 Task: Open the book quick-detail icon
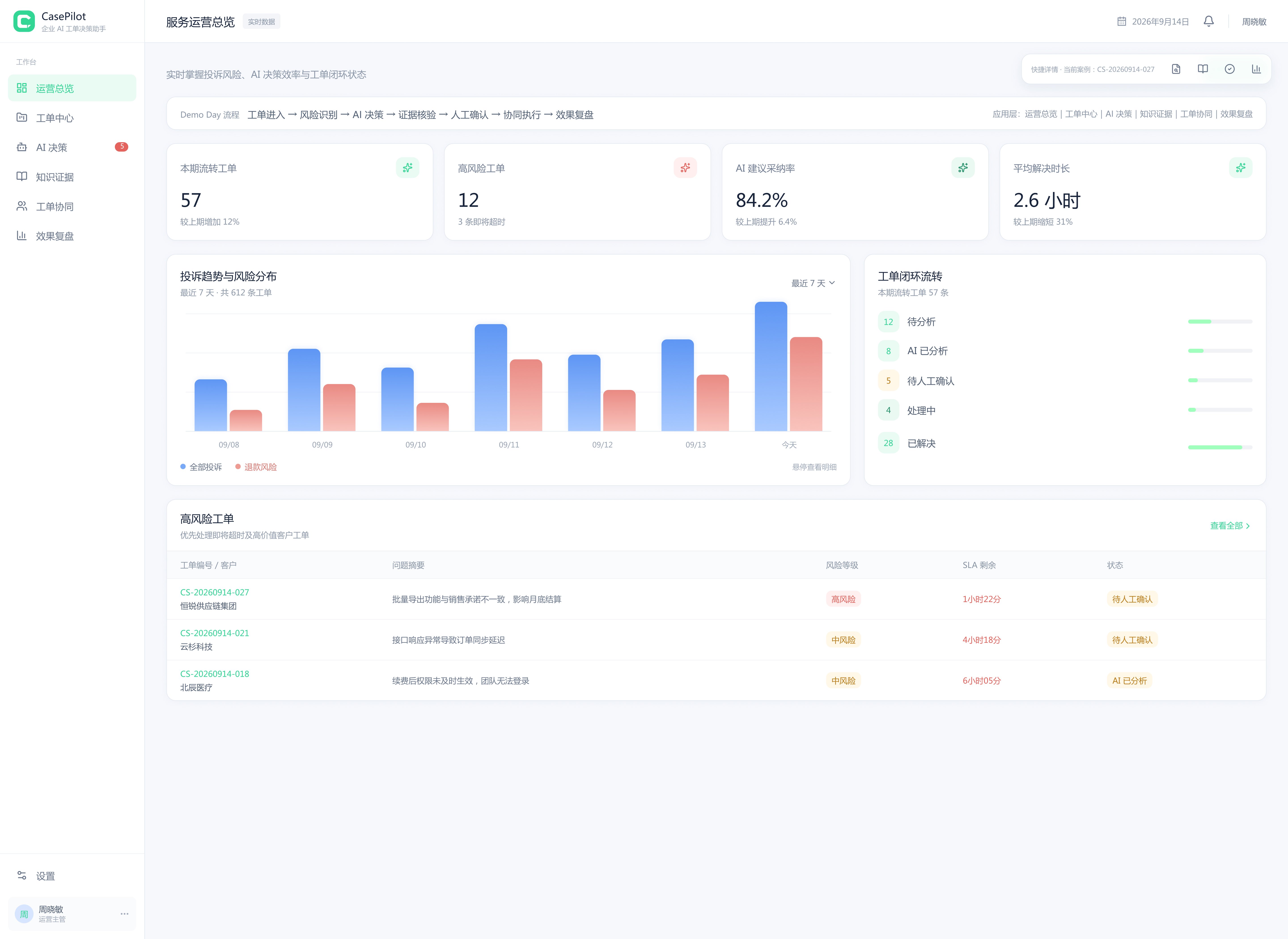tap(1203, 69)
